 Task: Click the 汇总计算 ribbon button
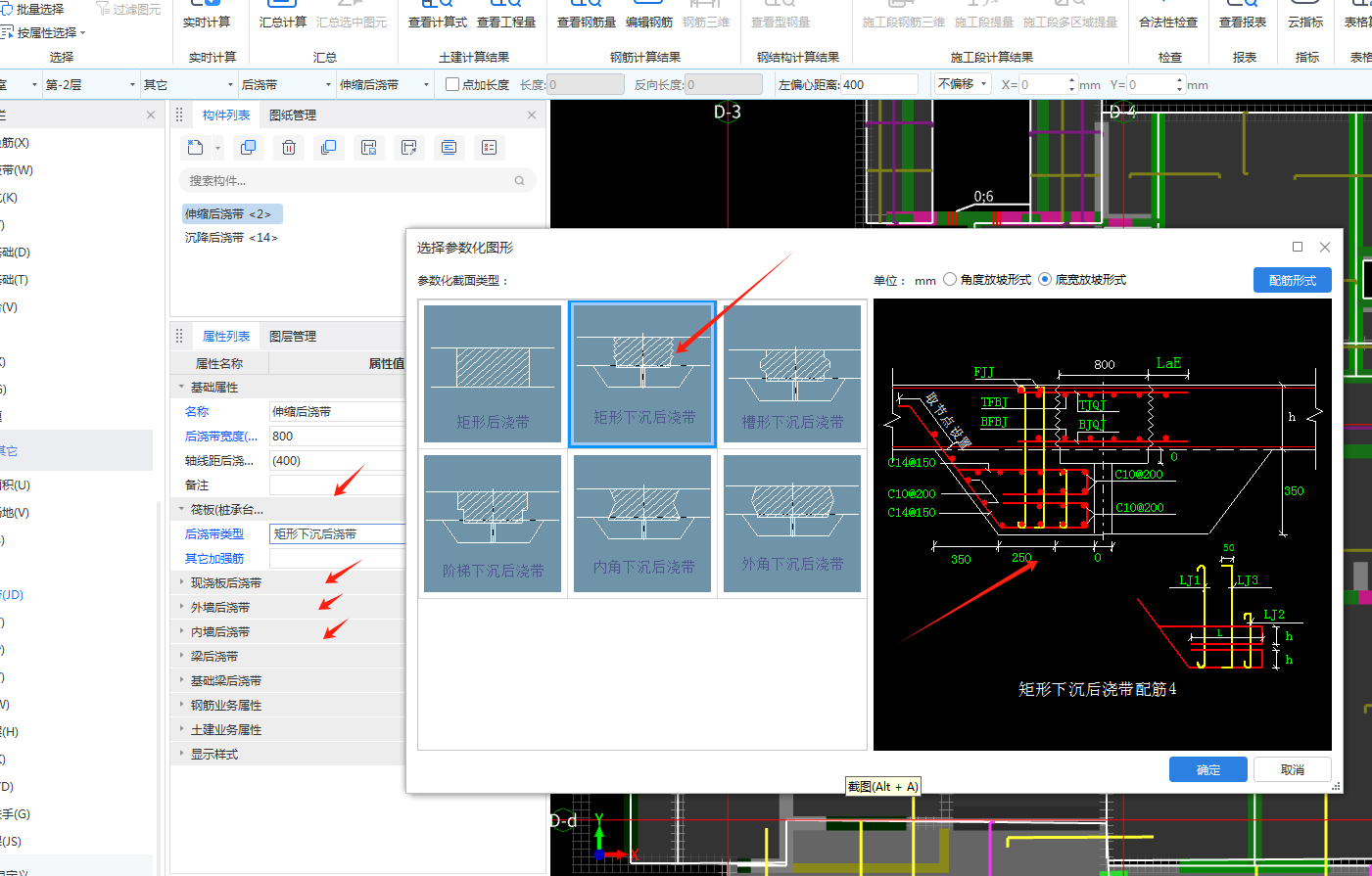283,15
